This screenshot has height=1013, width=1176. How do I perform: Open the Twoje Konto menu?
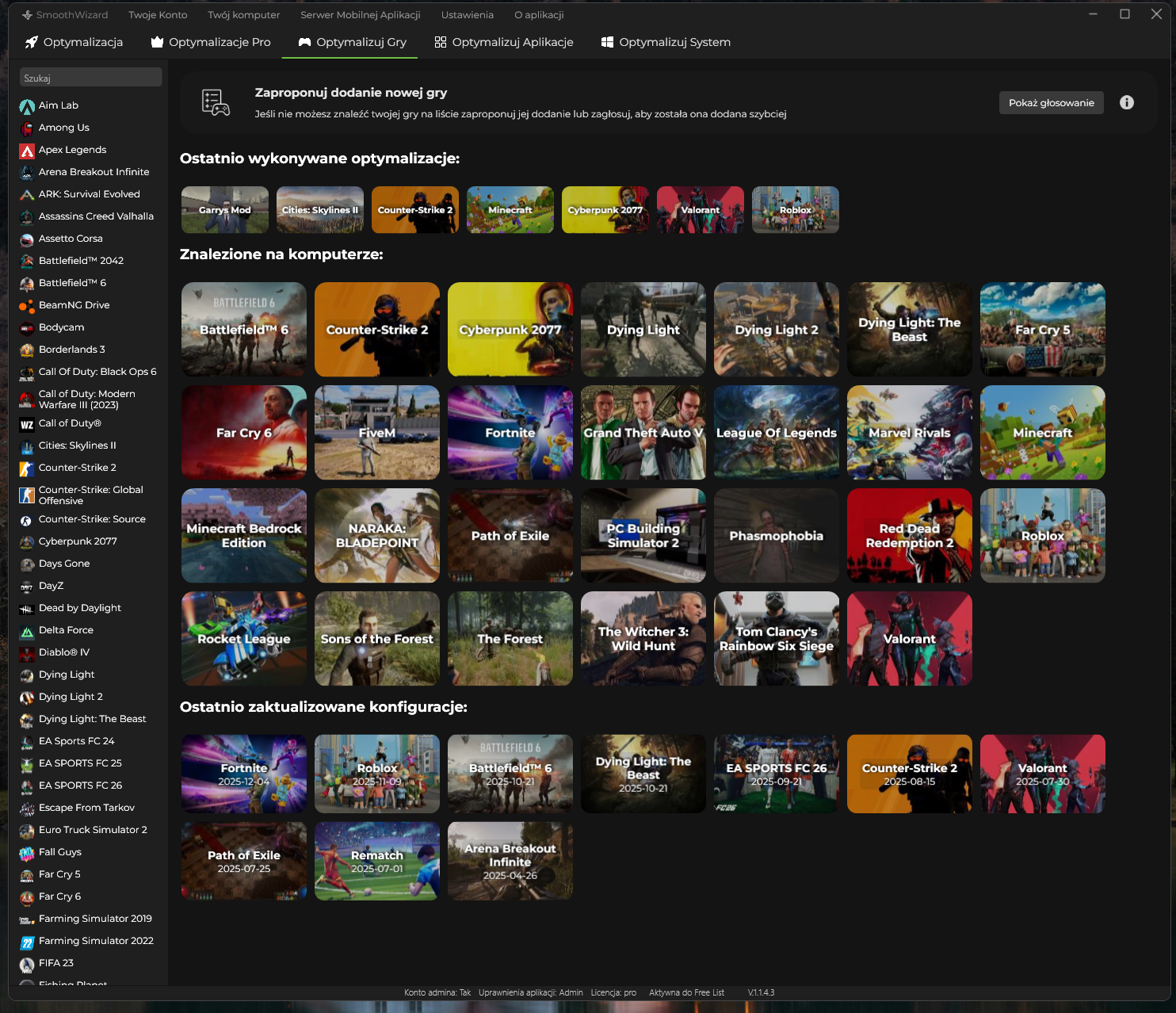tap(158, 15)
